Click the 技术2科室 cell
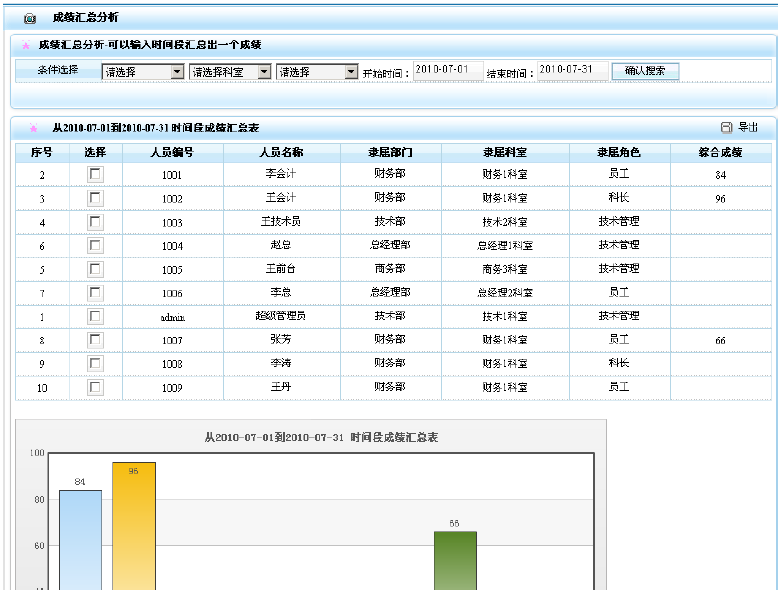The image size is (781, 594). 505,222
